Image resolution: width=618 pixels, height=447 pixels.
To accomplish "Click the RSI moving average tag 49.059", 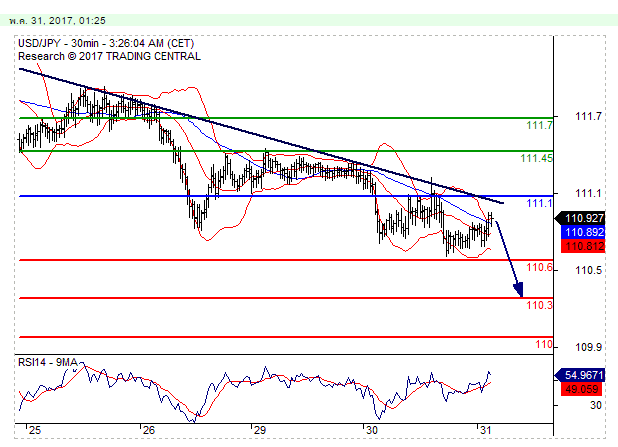I will (x=582, y=389).
